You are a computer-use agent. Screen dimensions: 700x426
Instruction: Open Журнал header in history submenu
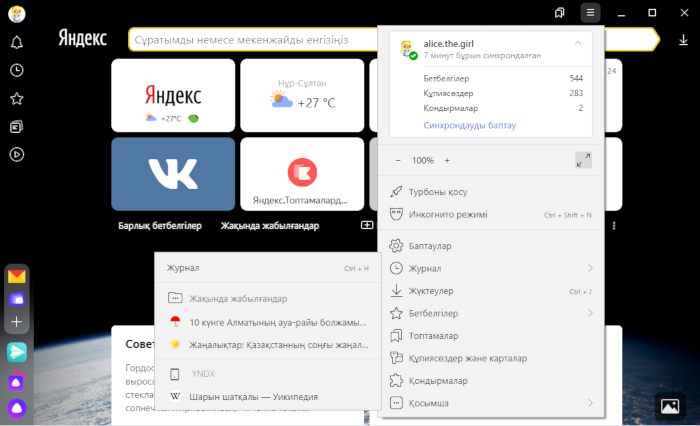(x=267, y=268)
